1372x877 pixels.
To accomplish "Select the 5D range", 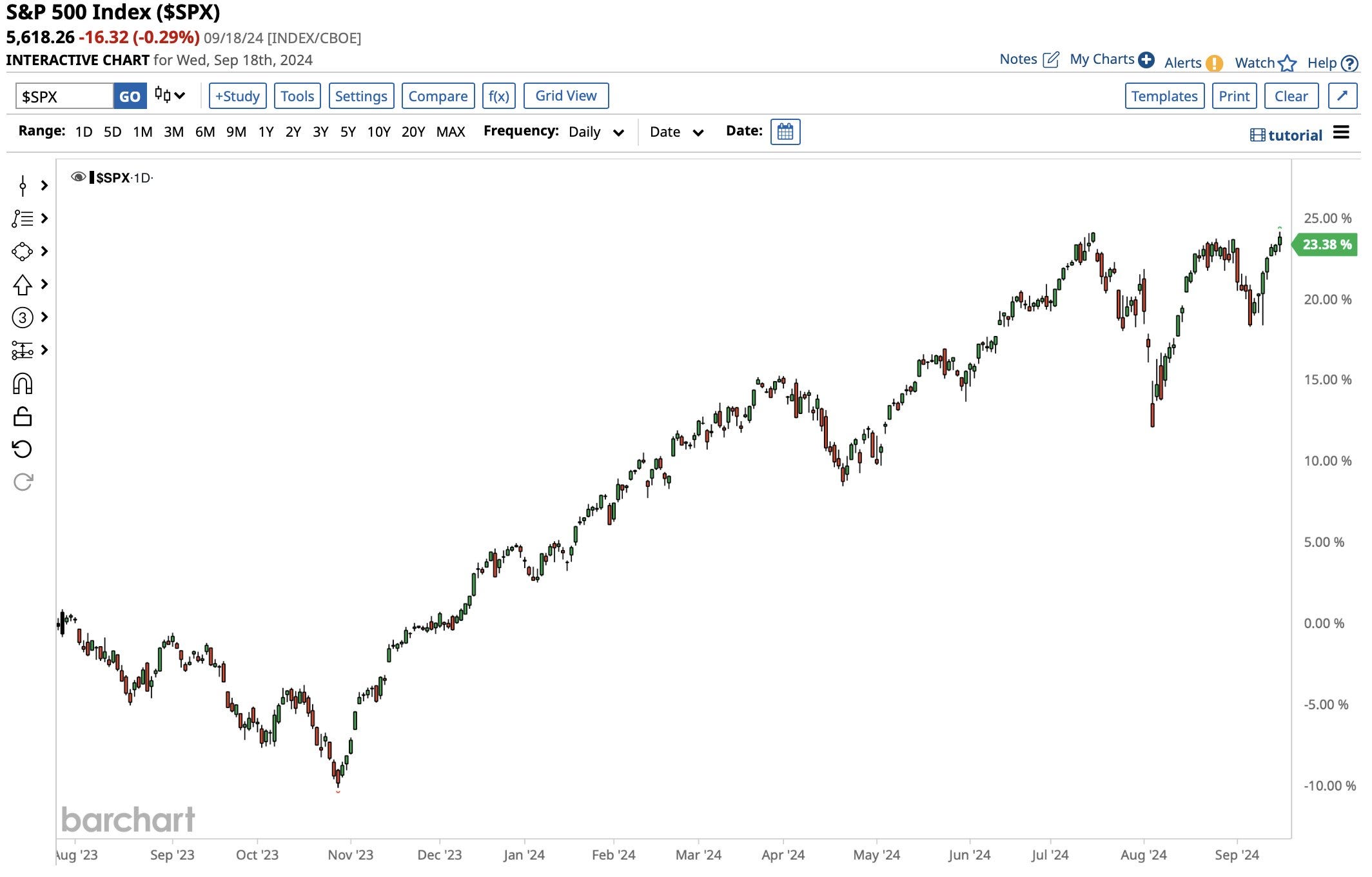I will pyautogui.click(x=113, y=132).
